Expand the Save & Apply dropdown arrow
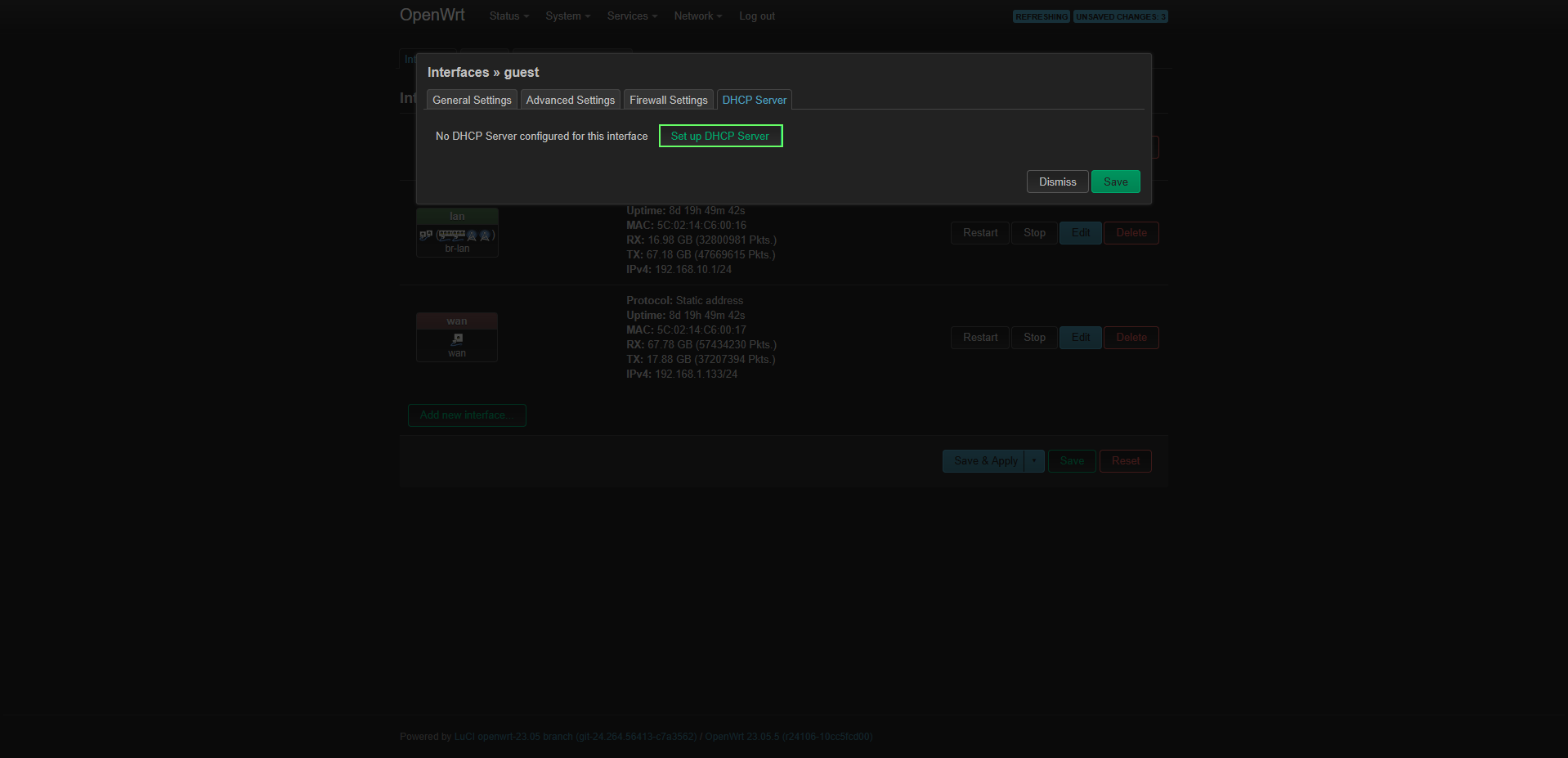The height and width of the screenshot is (758, 1568). click(1034, 461)
